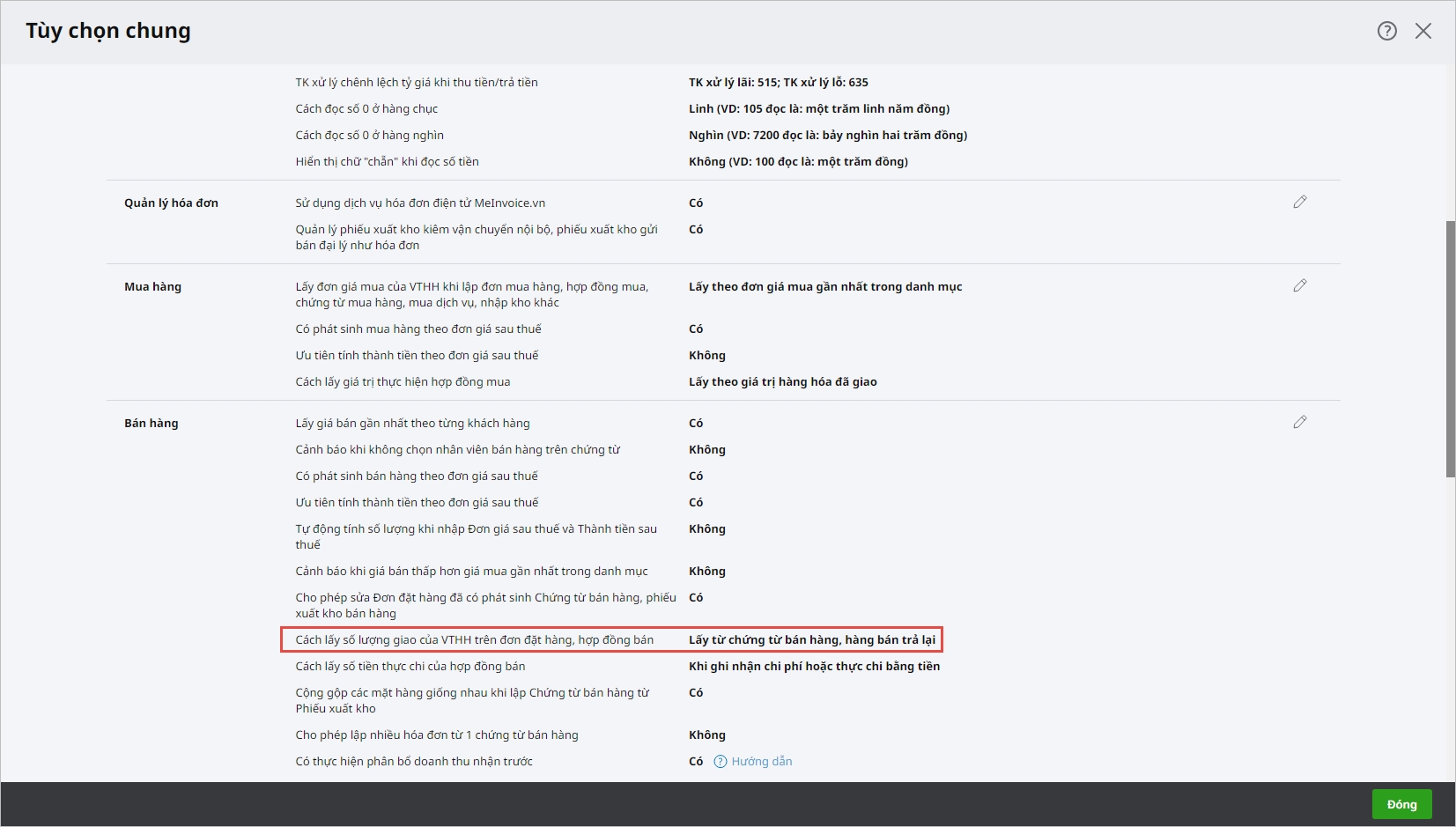The image size is (1456, 827).
Task: Click question mark icon beside Hướng dẫn
Action: click(721, 762)
